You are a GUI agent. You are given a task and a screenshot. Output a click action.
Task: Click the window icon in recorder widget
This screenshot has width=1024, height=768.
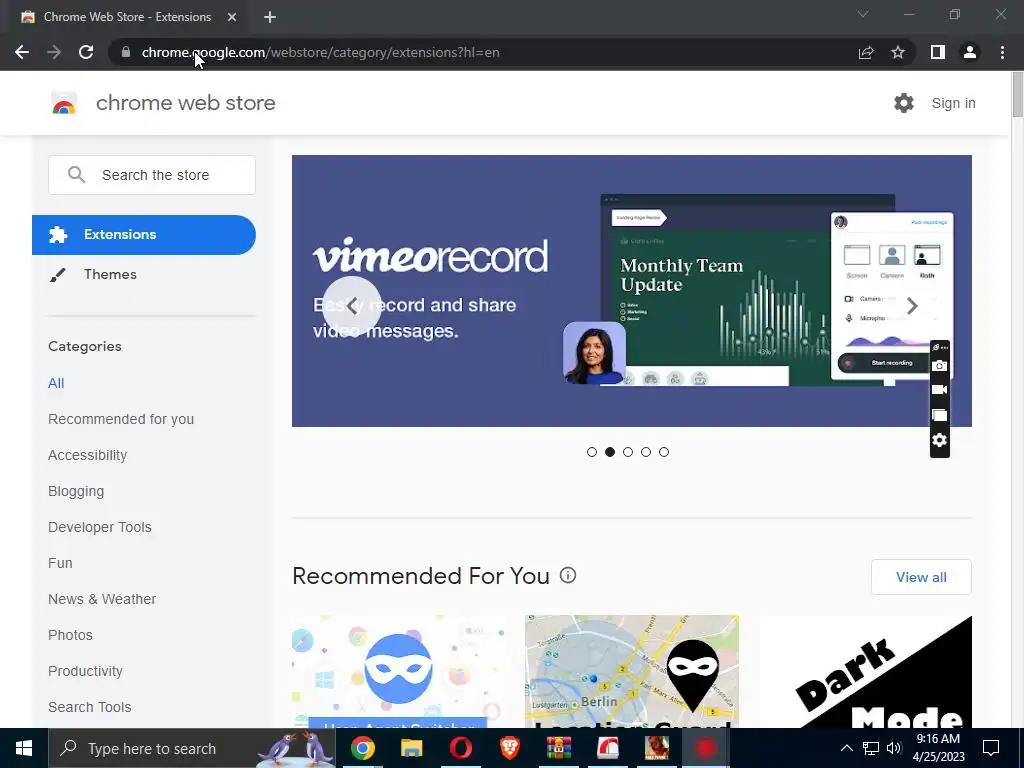[x=939, y=415]
